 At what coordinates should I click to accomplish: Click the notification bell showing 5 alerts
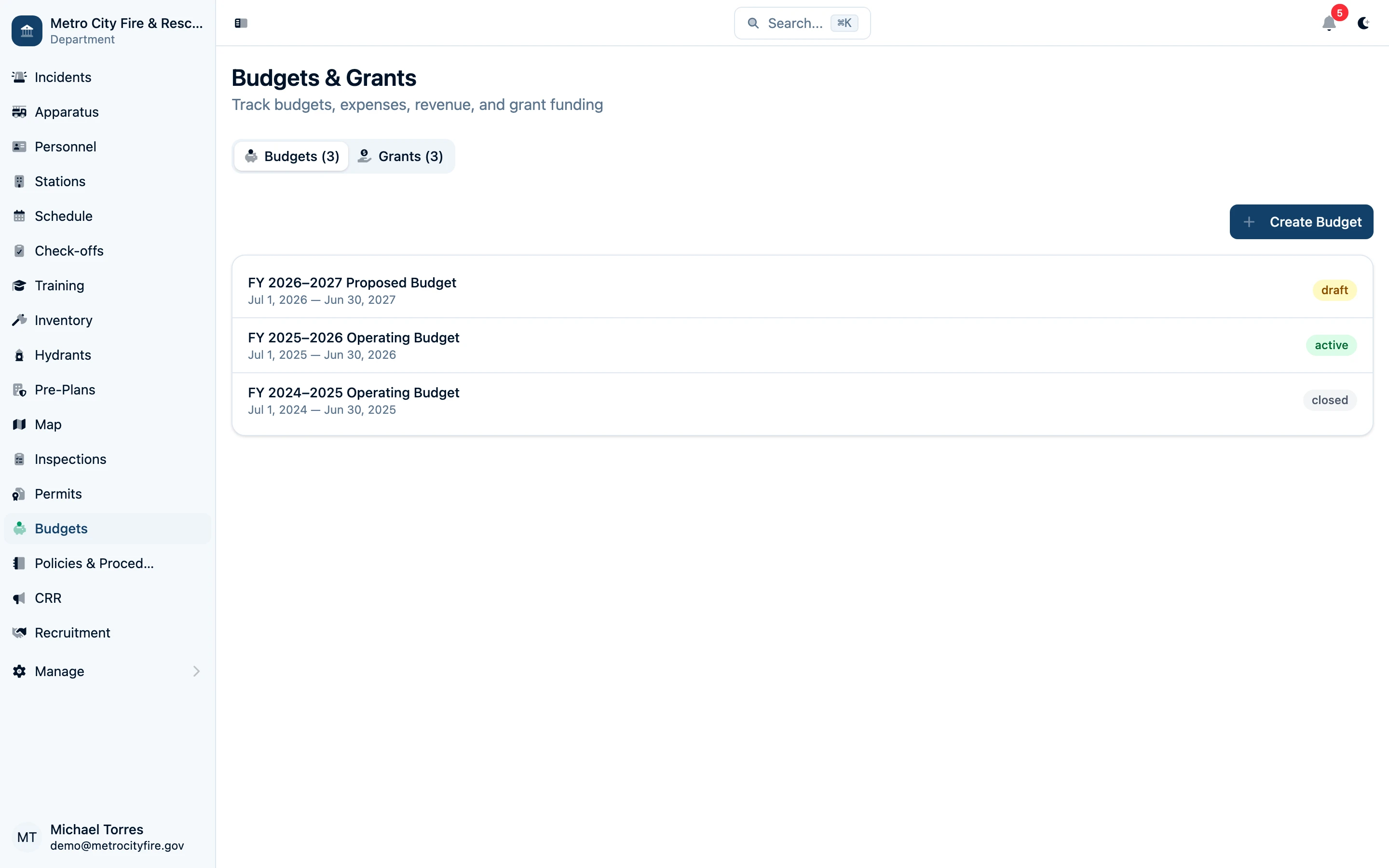point(1329,24)
